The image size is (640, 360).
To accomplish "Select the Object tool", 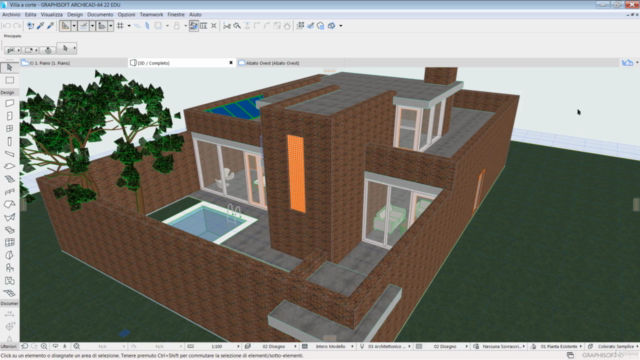I will (9, 268).
